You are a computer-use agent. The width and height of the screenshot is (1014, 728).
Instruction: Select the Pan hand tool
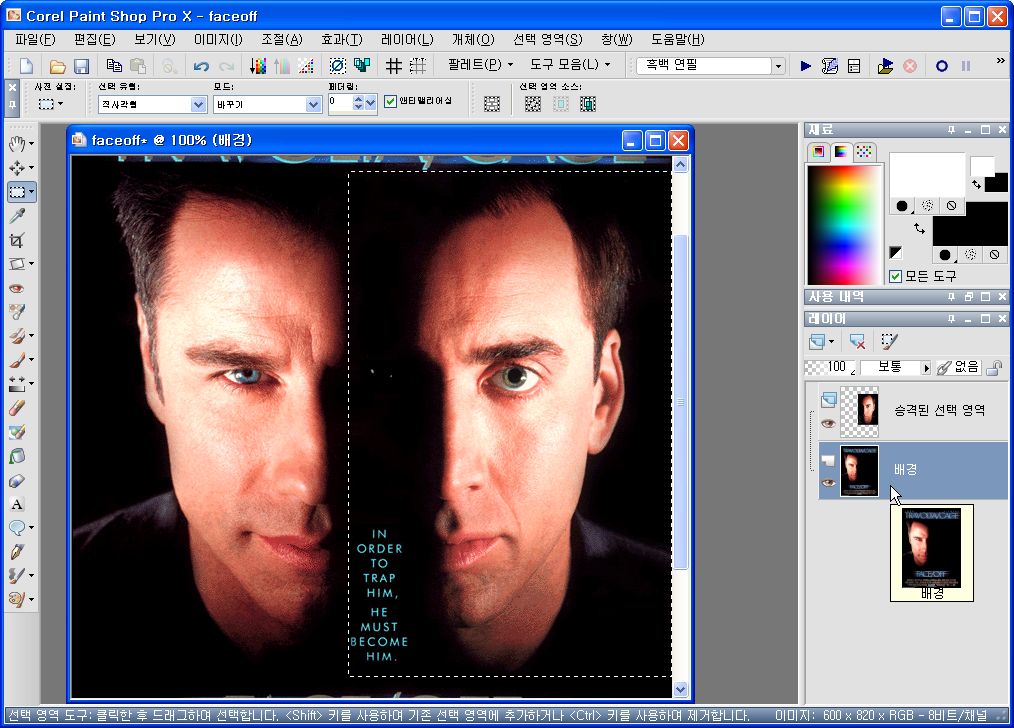(x=17, y=144)
